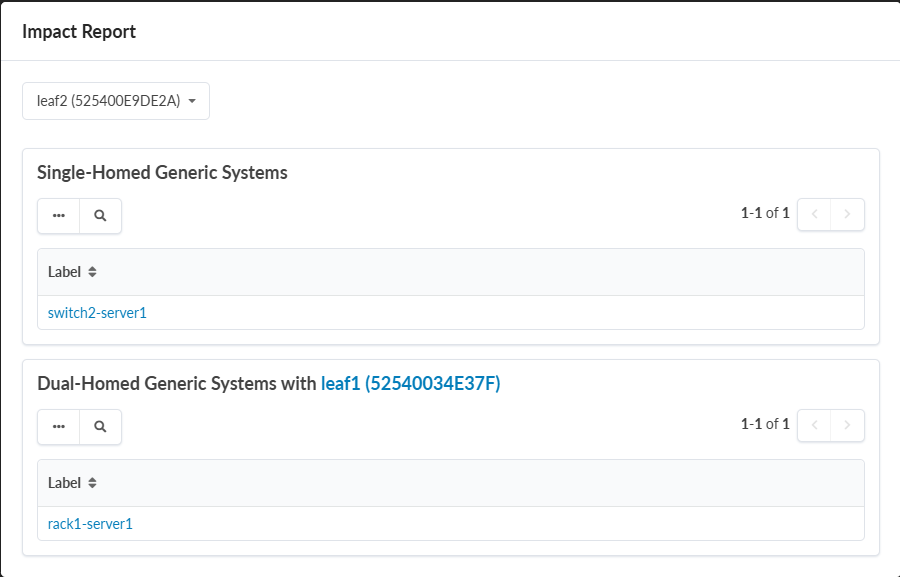Open search in Dual-Homed Generic Systems table
The height and width of the screenshot is (577, 900).
click(100, 426)
